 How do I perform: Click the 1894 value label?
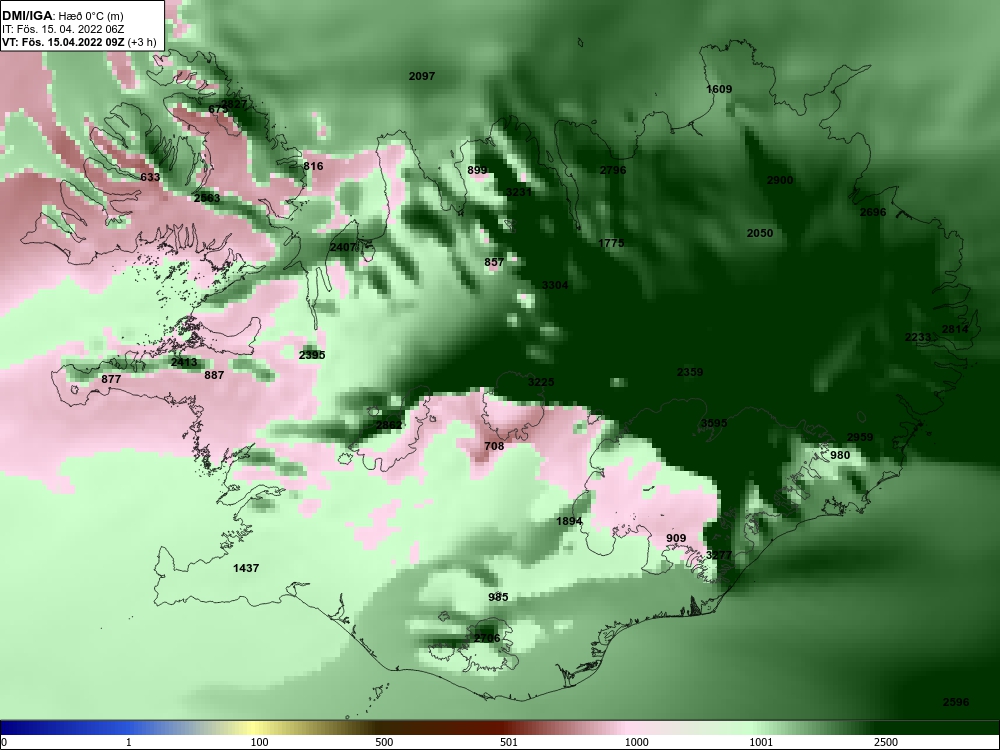pos(569,521)
